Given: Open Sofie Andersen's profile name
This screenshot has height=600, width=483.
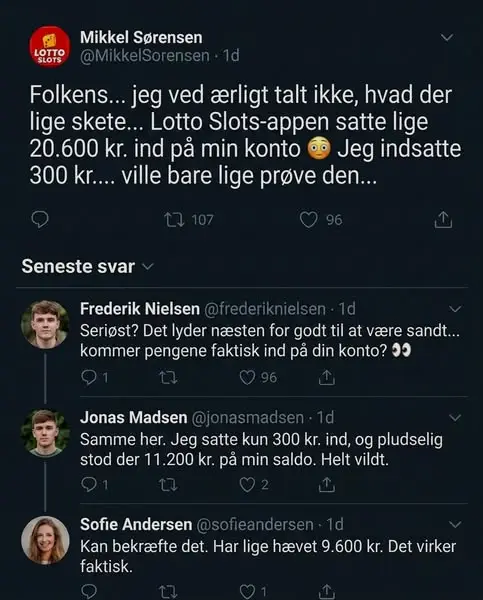Looking at the screenshot, I should [x=136, y=524].
